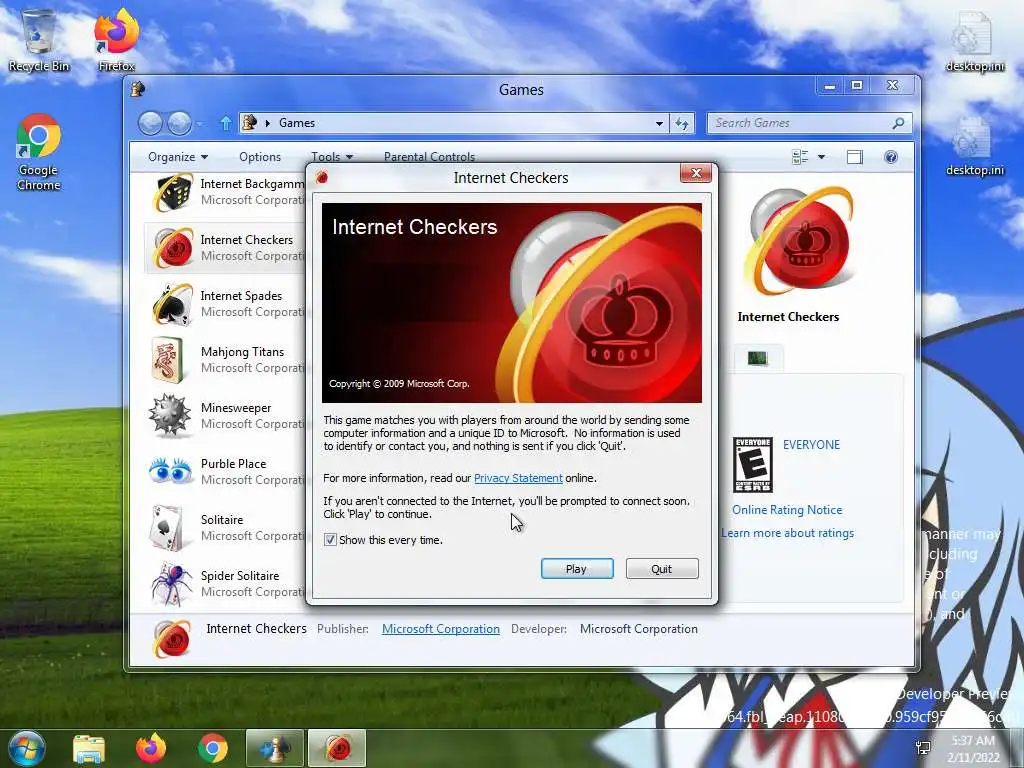The height and width of the screenshot is (768, 1024).
Task: Click the search magnifier icon
Action: (899, 123)
